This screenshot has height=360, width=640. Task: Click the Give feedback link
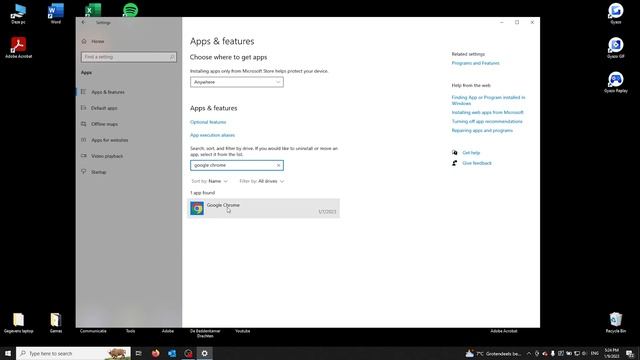(x=477, y=163)
